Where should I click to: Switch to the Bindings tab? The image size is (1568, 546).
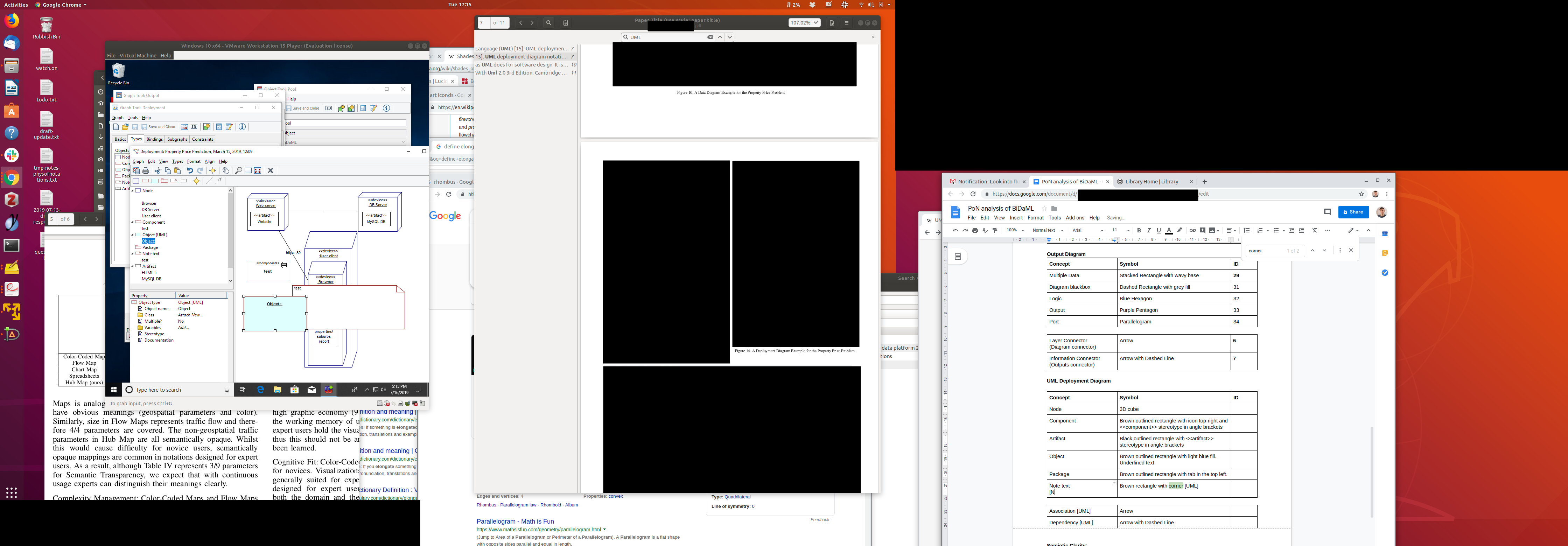tap(155, 139)
